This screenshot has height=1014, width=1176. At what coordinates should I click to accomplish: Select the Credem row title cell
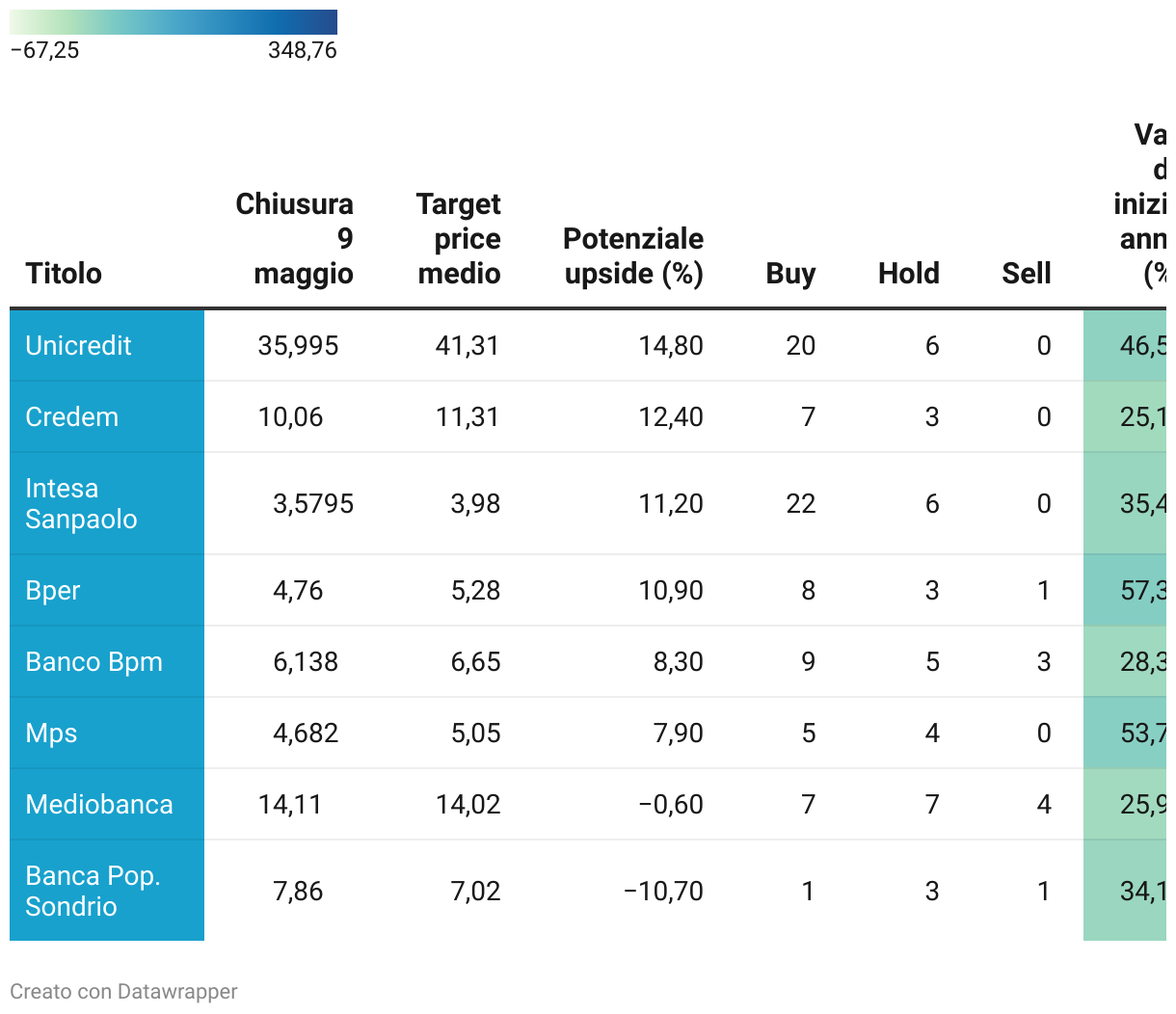tap(72, 417)
